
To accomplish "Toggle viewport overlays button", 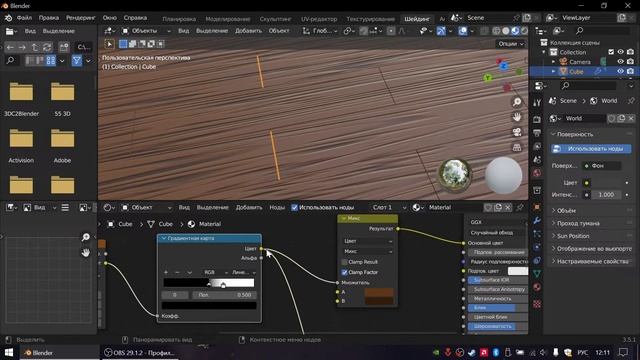I will [462, 31].
